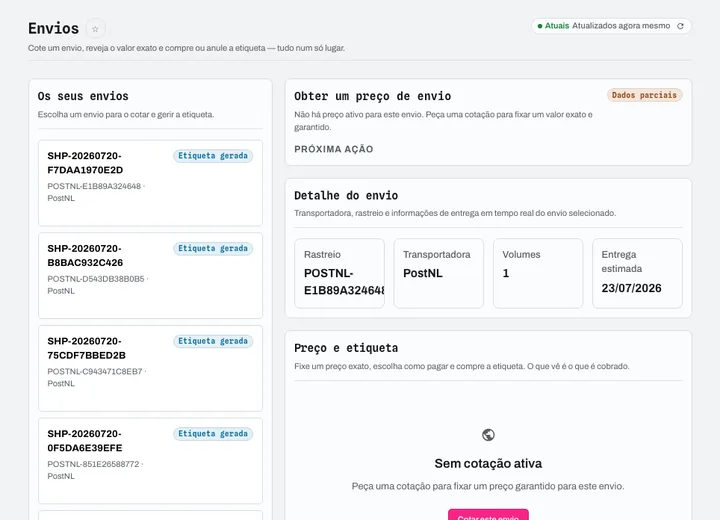Viewport: 720px width, 520px height.
Task: Click the Atuais status indicator
Action: (553, 26)
